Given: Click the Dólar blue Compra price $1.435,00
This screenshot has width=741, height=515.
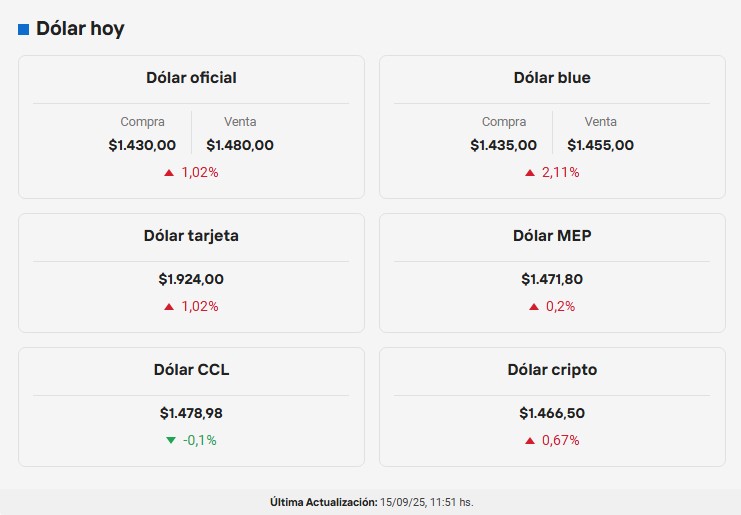Looking at the screenshot, I should (x=503, y=145).
